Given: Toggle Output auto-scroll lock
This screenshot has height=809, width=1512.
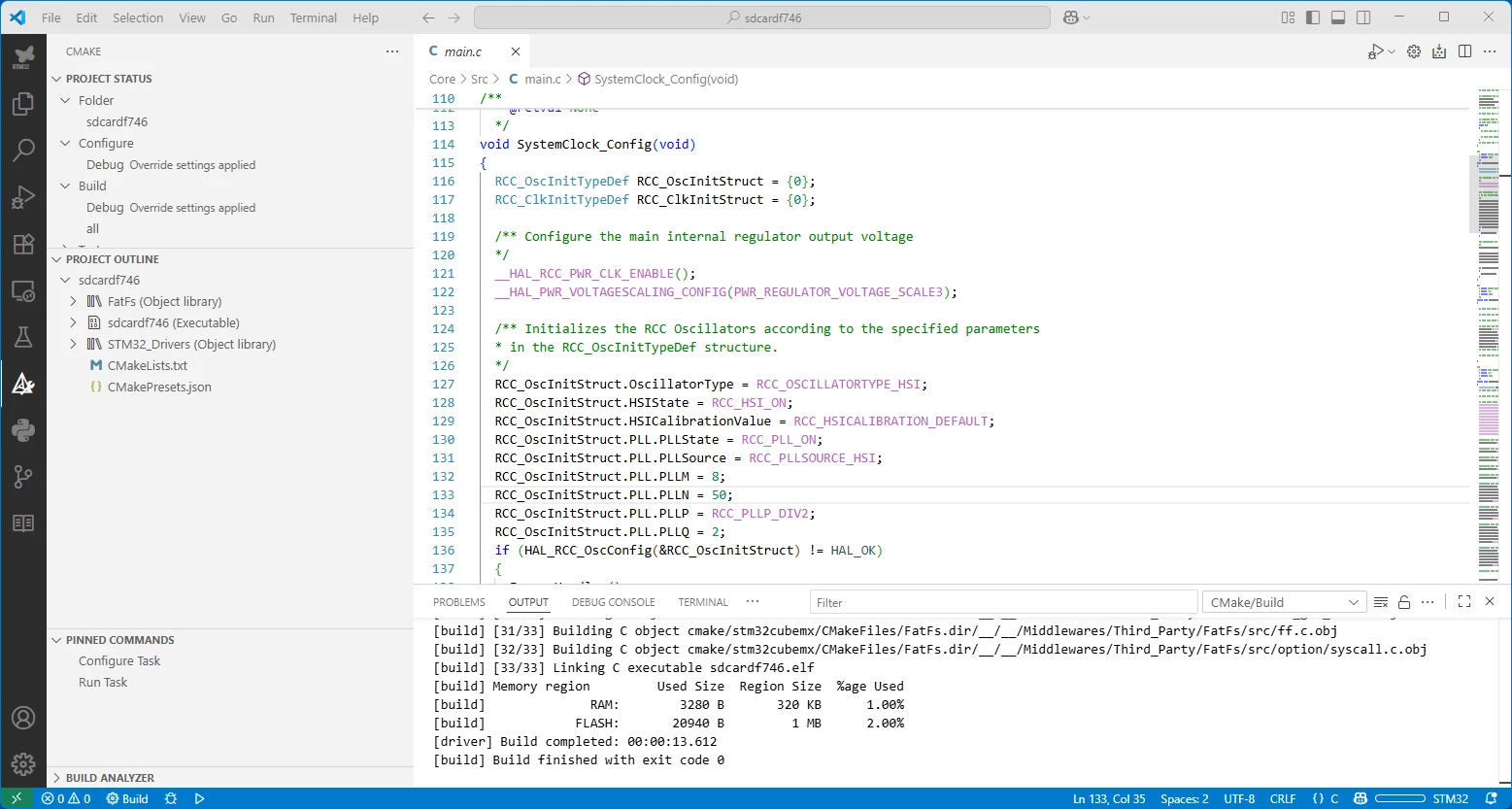Looking at the screenshot, I should (x=1404, y=602).
